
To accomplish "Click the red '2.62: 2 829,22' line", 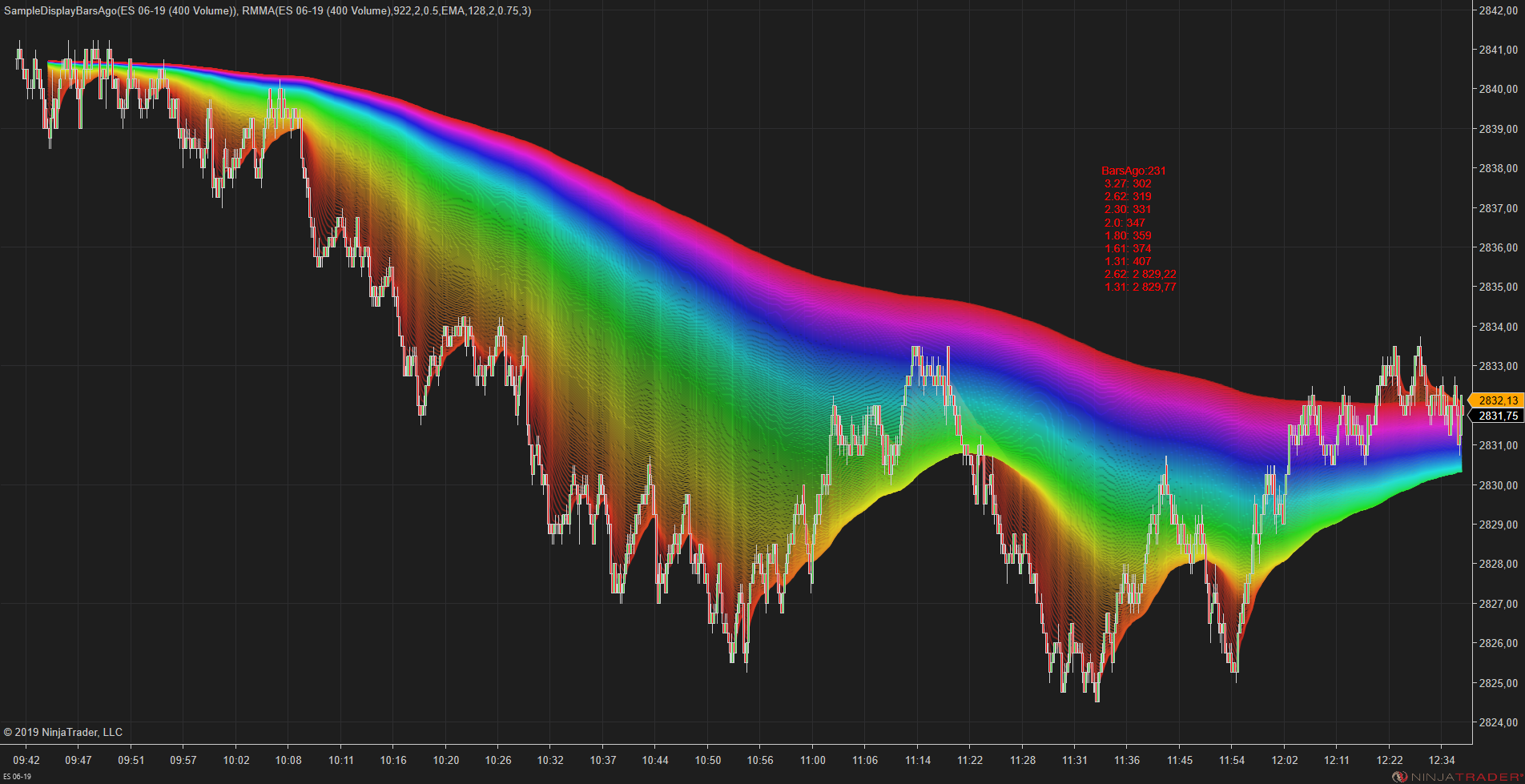I will click(1141, 274).
